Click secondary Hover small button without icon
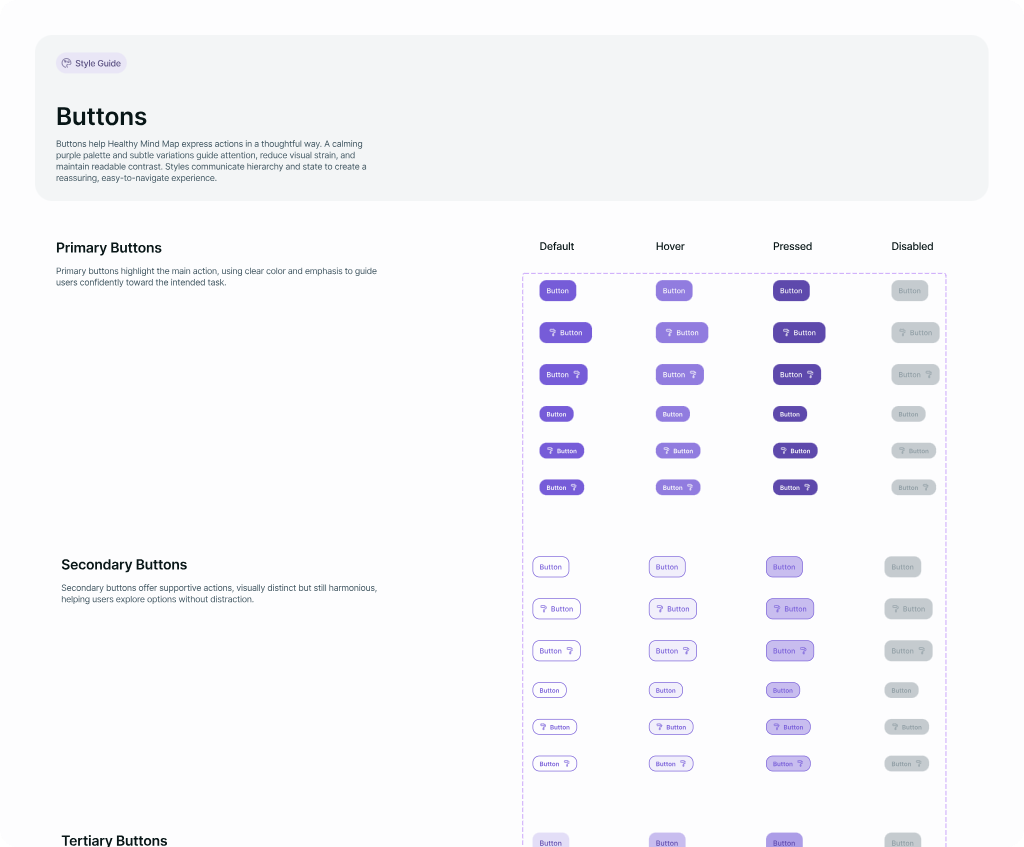This screenshot has height=847, width=1024. point(665,690)
